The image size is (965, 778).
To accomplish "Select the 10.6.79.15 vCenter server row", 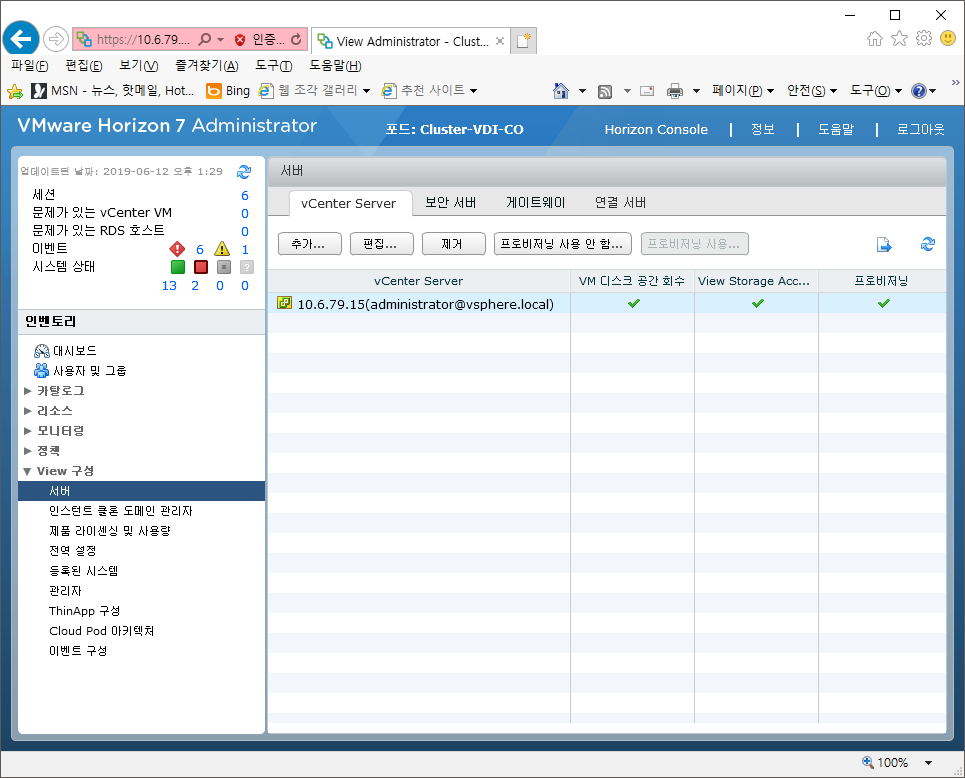I will coord(606,303).
